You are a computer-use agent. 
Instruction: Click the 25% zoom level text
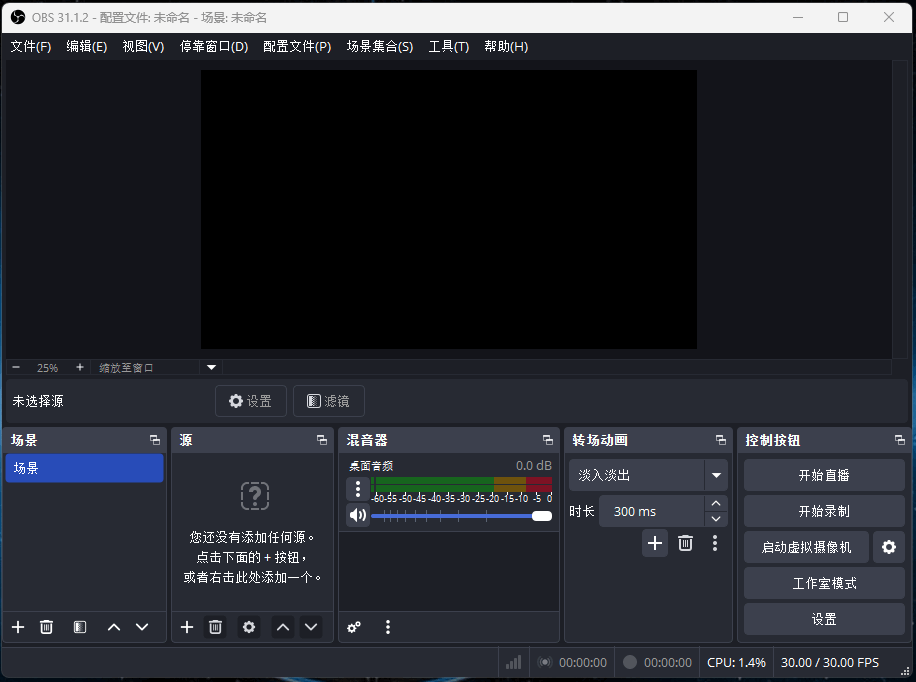click(47, 368)
